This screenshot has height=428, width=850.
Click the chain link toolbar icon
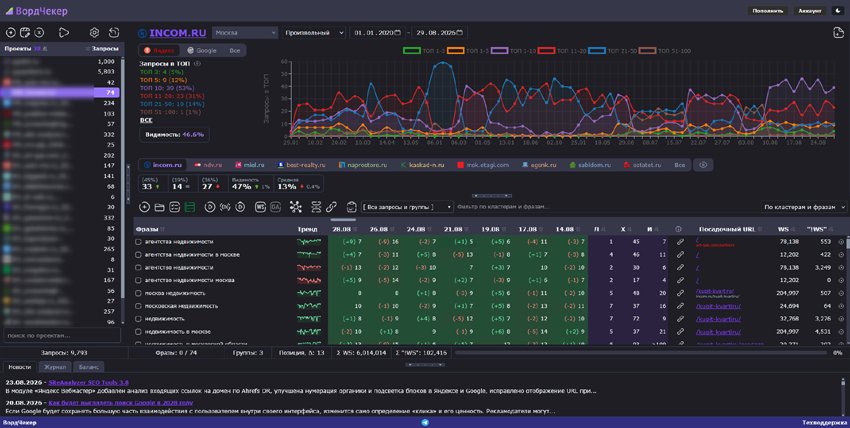click(x=331, y=207)
